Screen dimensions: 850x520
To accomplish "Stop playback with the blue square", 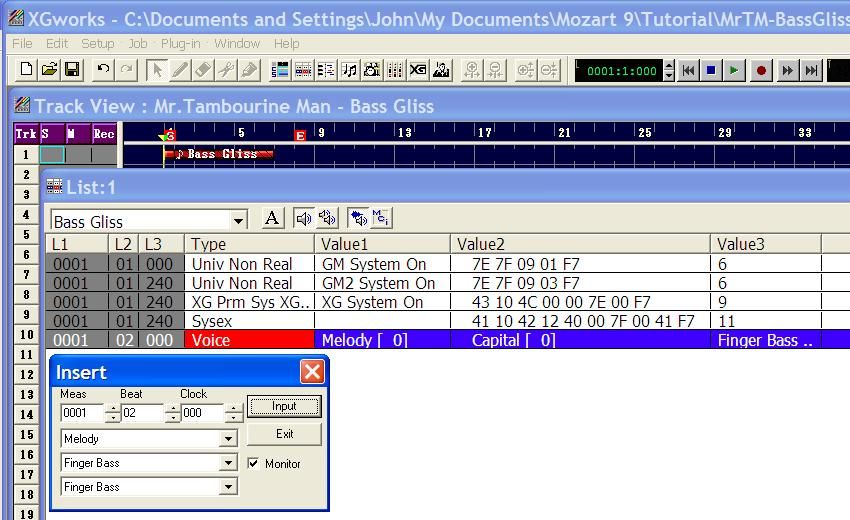I will point(711,70).
